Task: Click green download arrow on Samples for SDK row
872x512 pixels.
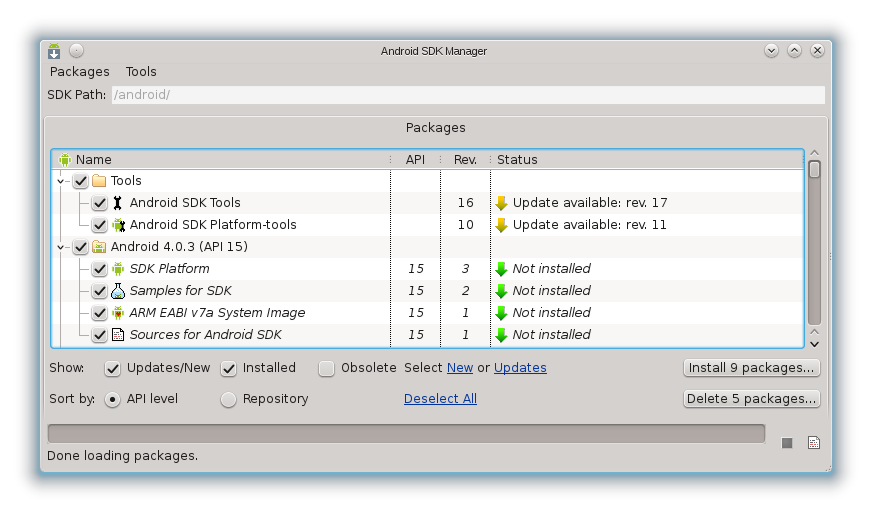Action: (502, 291)
